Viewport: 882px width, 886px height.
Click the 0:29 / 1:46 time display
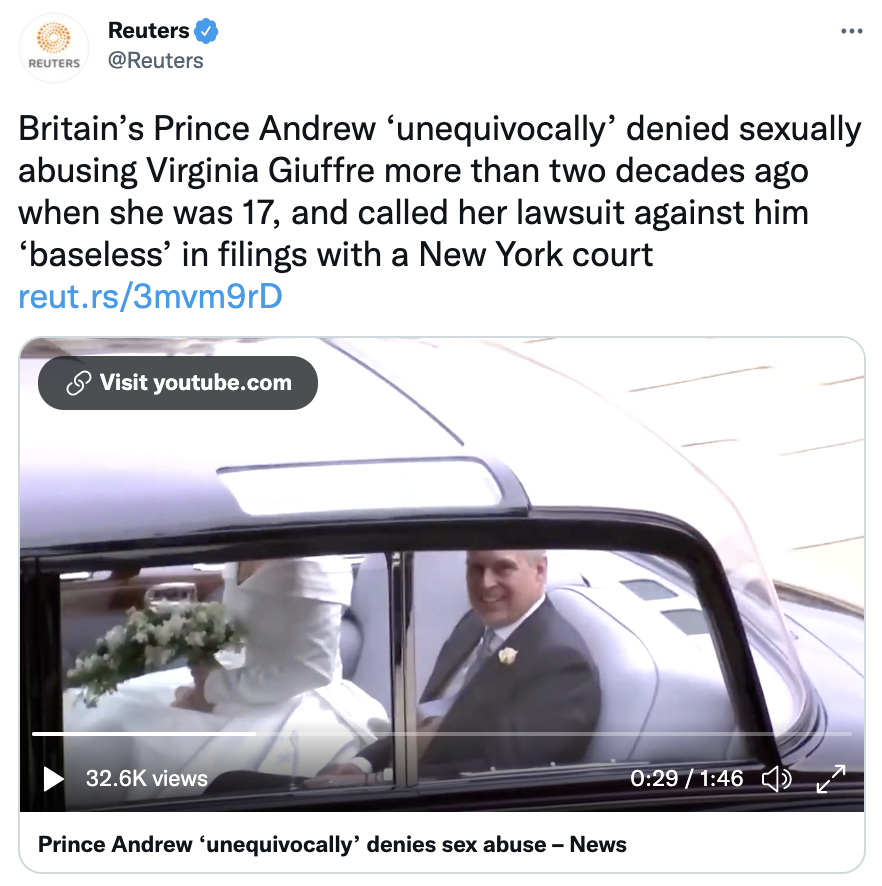click(x=687, y=779)
